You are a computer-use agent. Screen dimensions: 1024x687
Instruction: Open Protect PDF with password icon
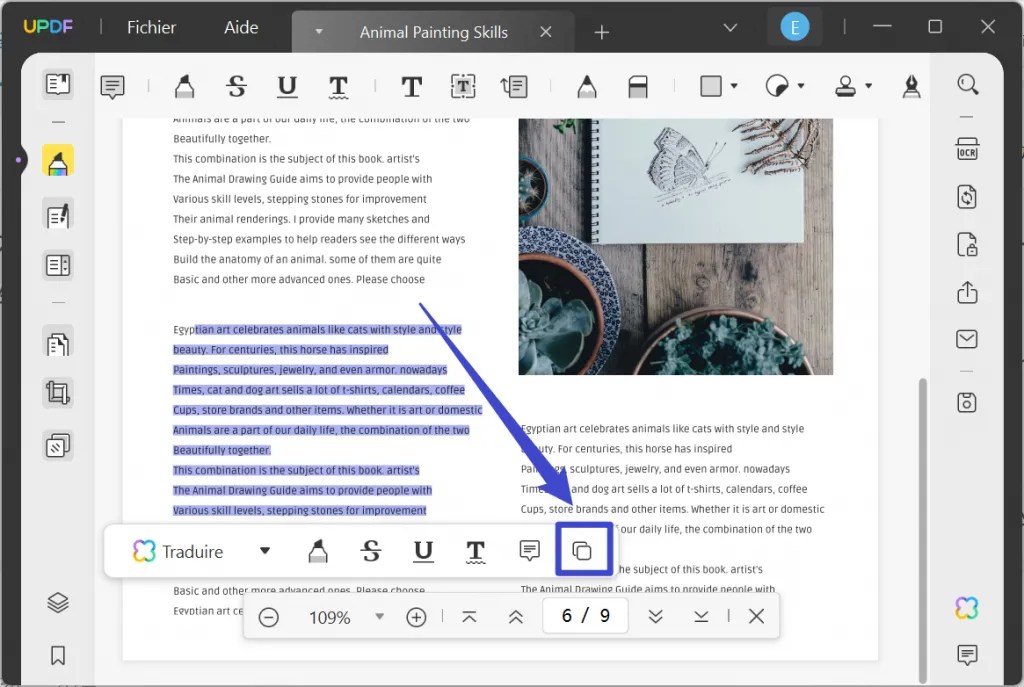point(967,244)
